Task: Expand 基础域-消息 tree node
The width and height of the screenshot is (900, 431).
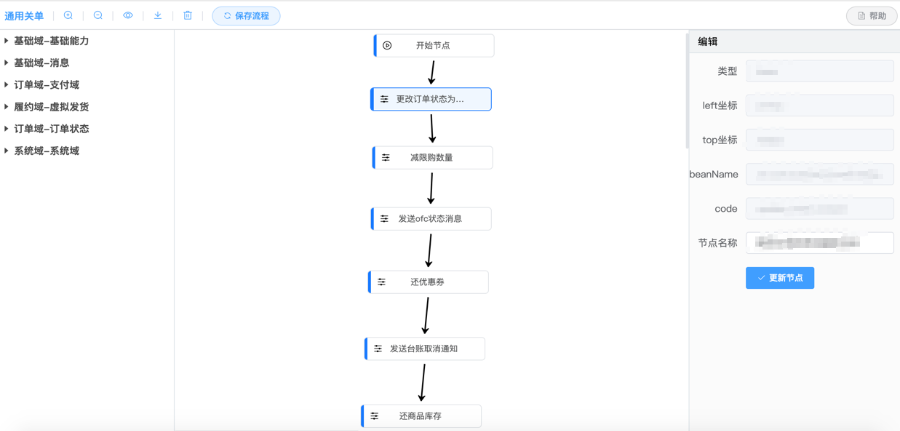Action: 7,63
